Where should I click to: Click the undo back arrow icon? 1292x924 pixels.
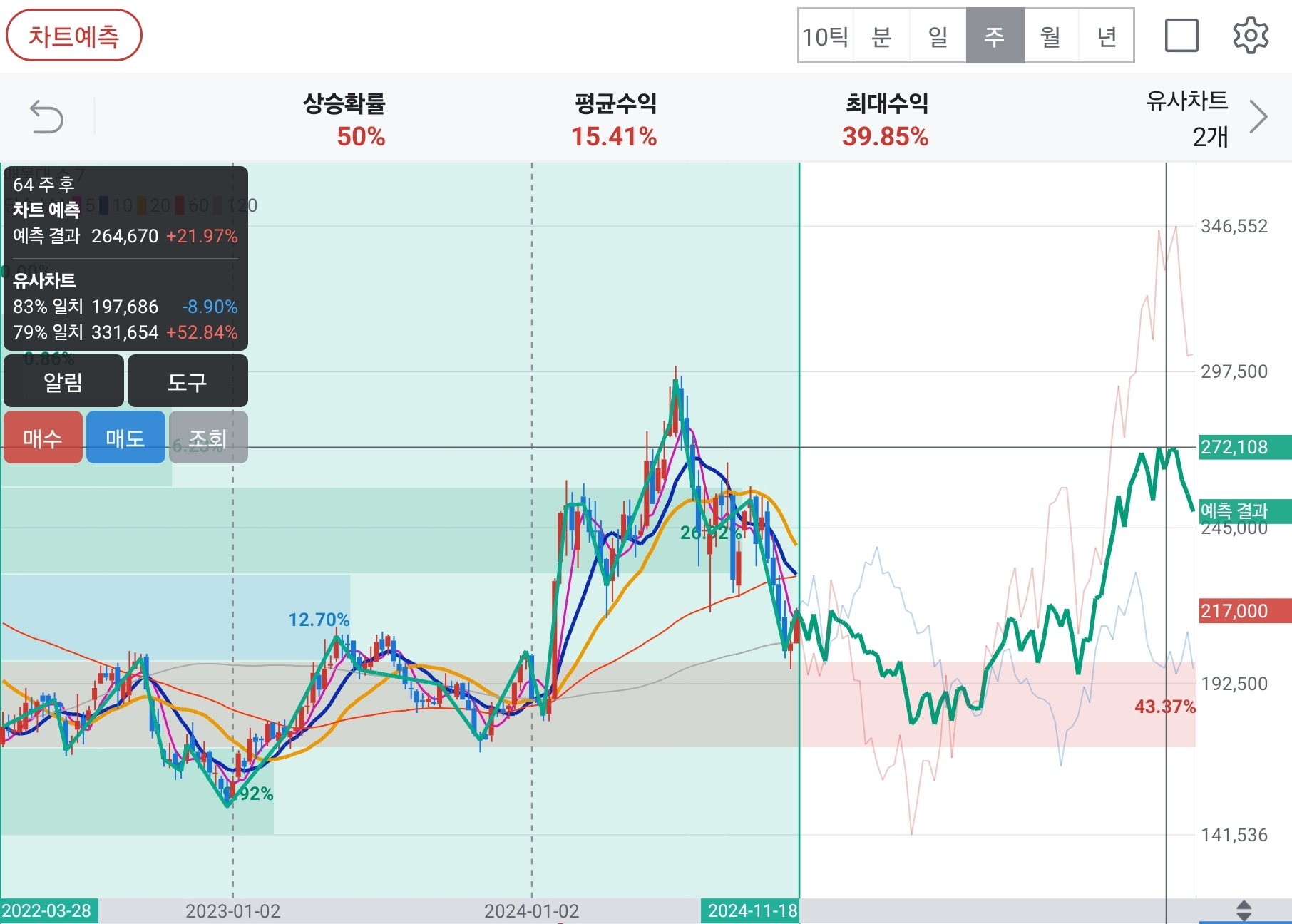[x=46, y=117]
